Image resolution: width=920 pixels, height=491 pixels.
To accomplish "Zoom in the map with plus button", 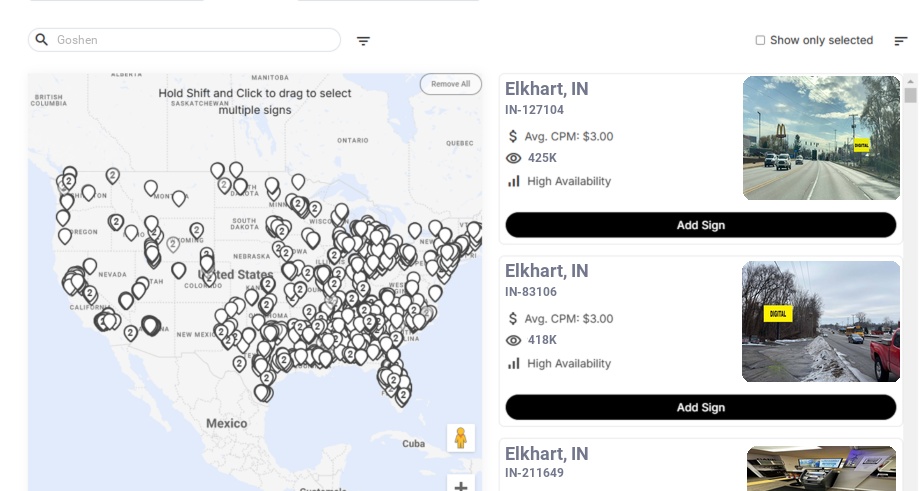I will pyautogui.click(x=460, y=486).
